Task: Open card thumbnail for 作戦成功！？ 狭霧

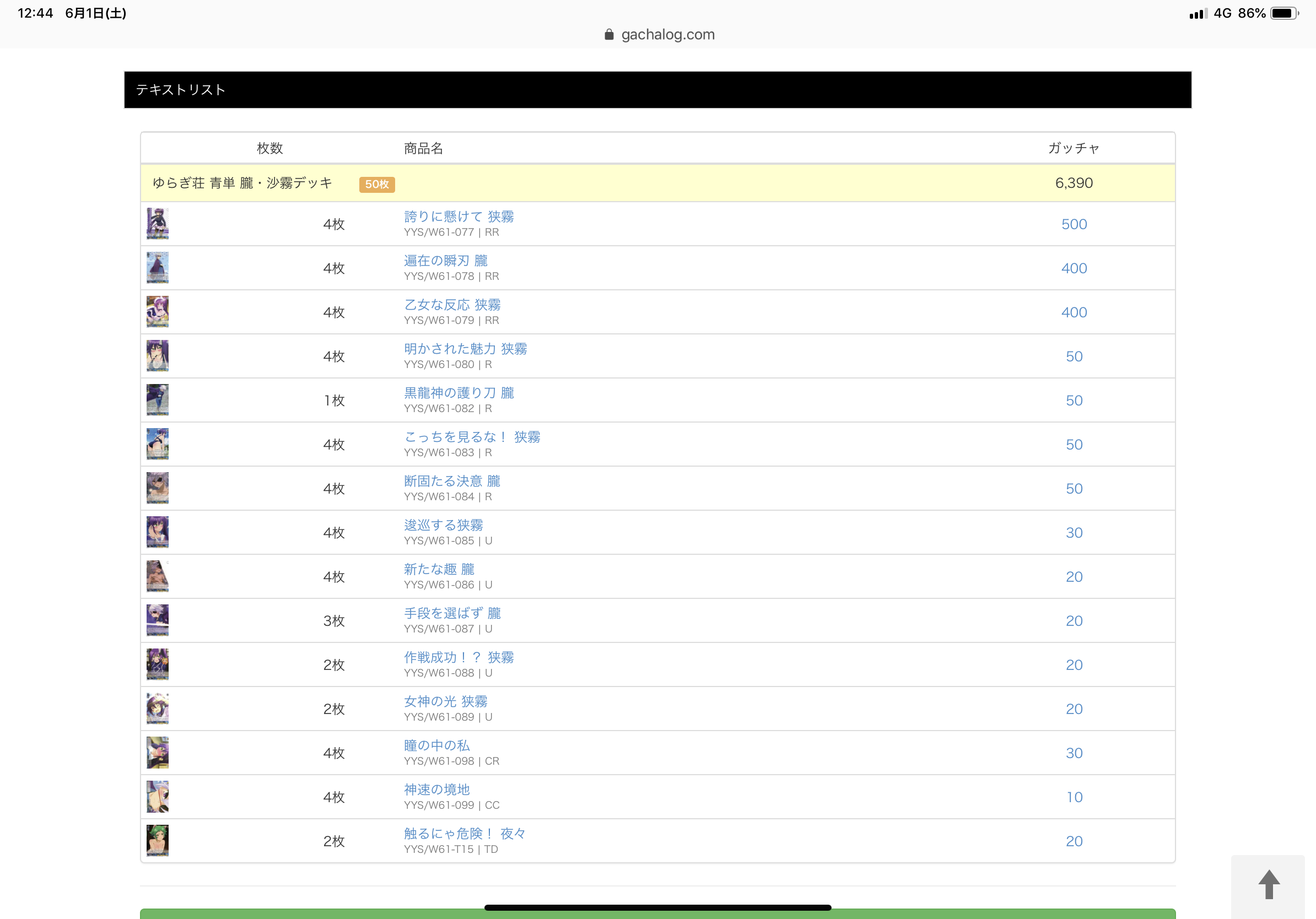Action: (x=158, y=665)
